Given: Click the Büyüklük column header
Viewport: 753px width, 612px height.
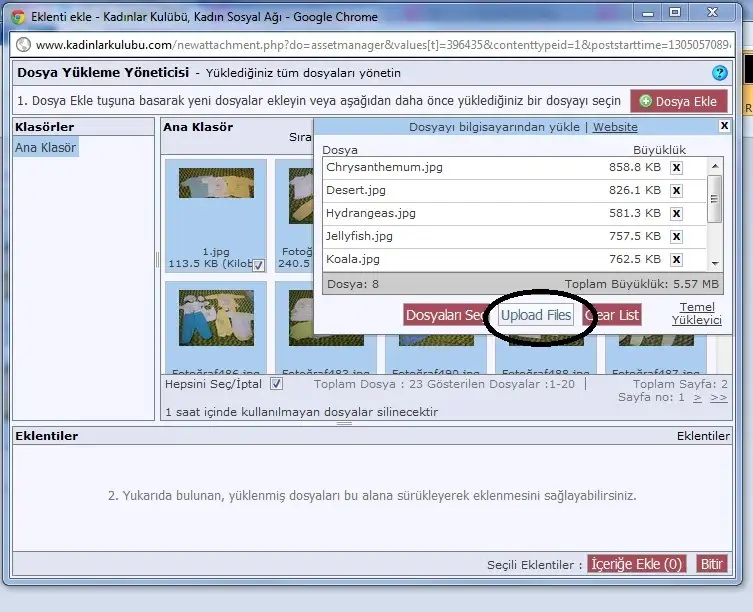Looking at the screenshot, I should pyautogui.click(x=659, y=150).
